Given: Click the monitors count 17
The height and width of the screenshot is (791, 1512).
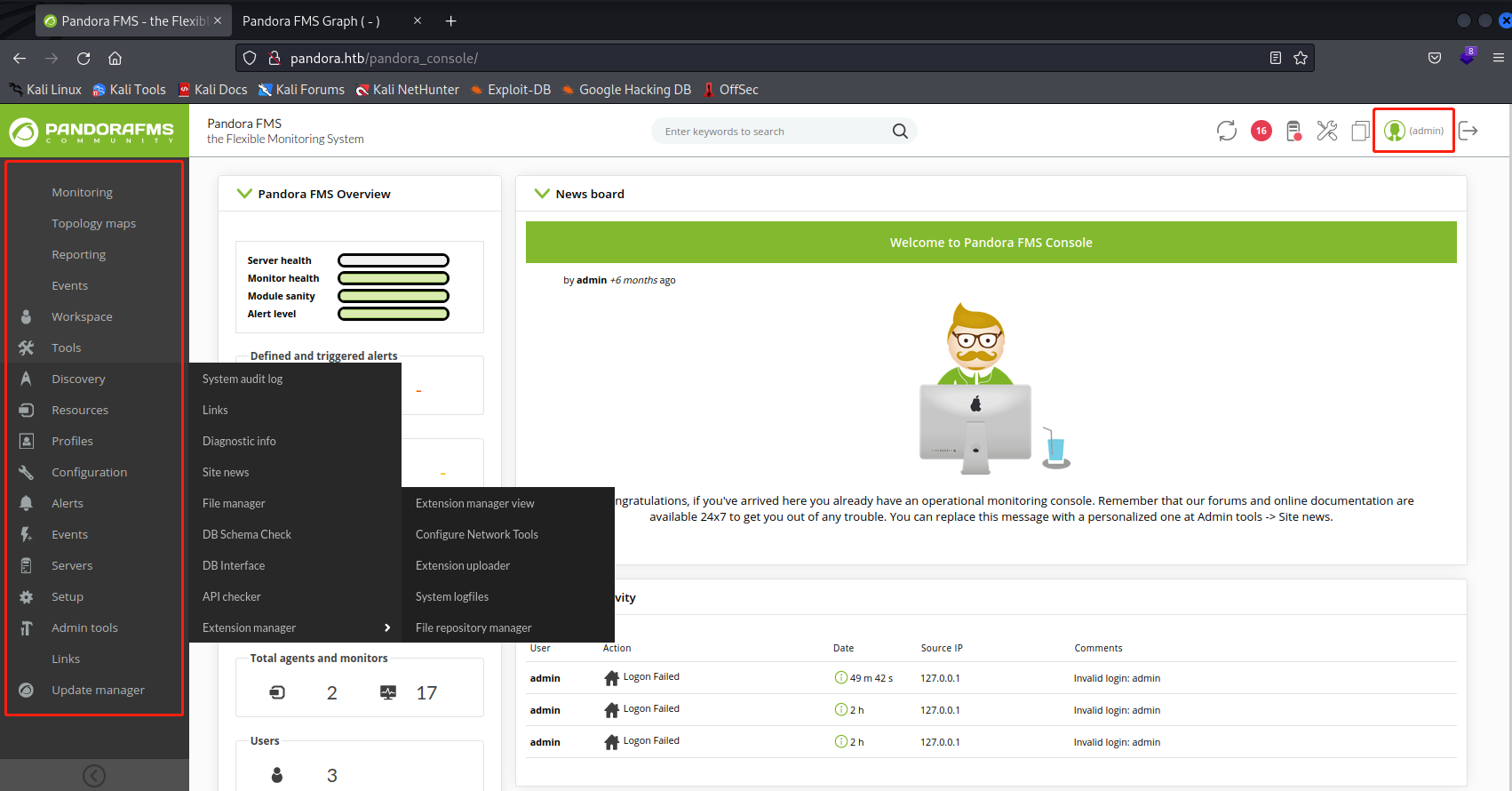Looking at the screenshot, I should click(426, 692).
